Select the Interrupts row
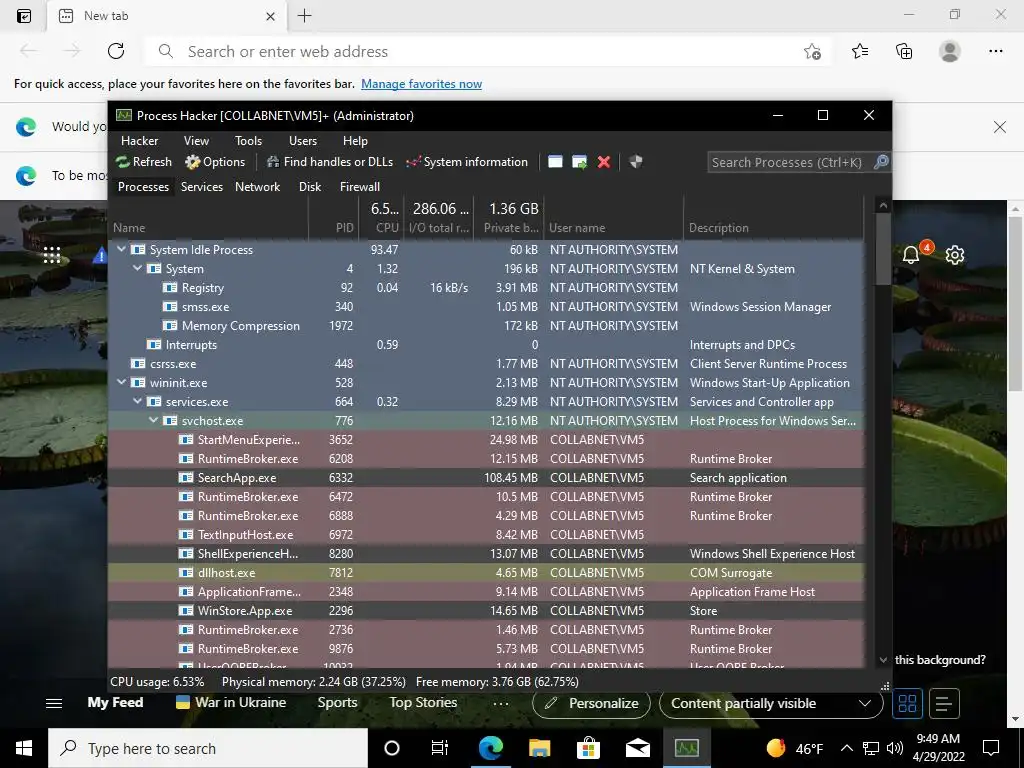Image resolution: width=1024 pixels, height=768 pixels. [x=487, y=344]
